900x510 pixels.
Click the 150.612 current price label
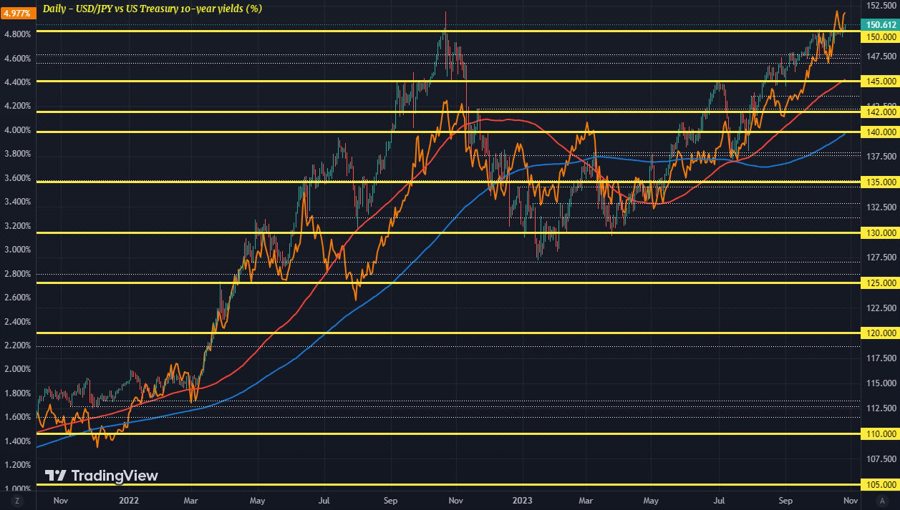click(880, 25)
